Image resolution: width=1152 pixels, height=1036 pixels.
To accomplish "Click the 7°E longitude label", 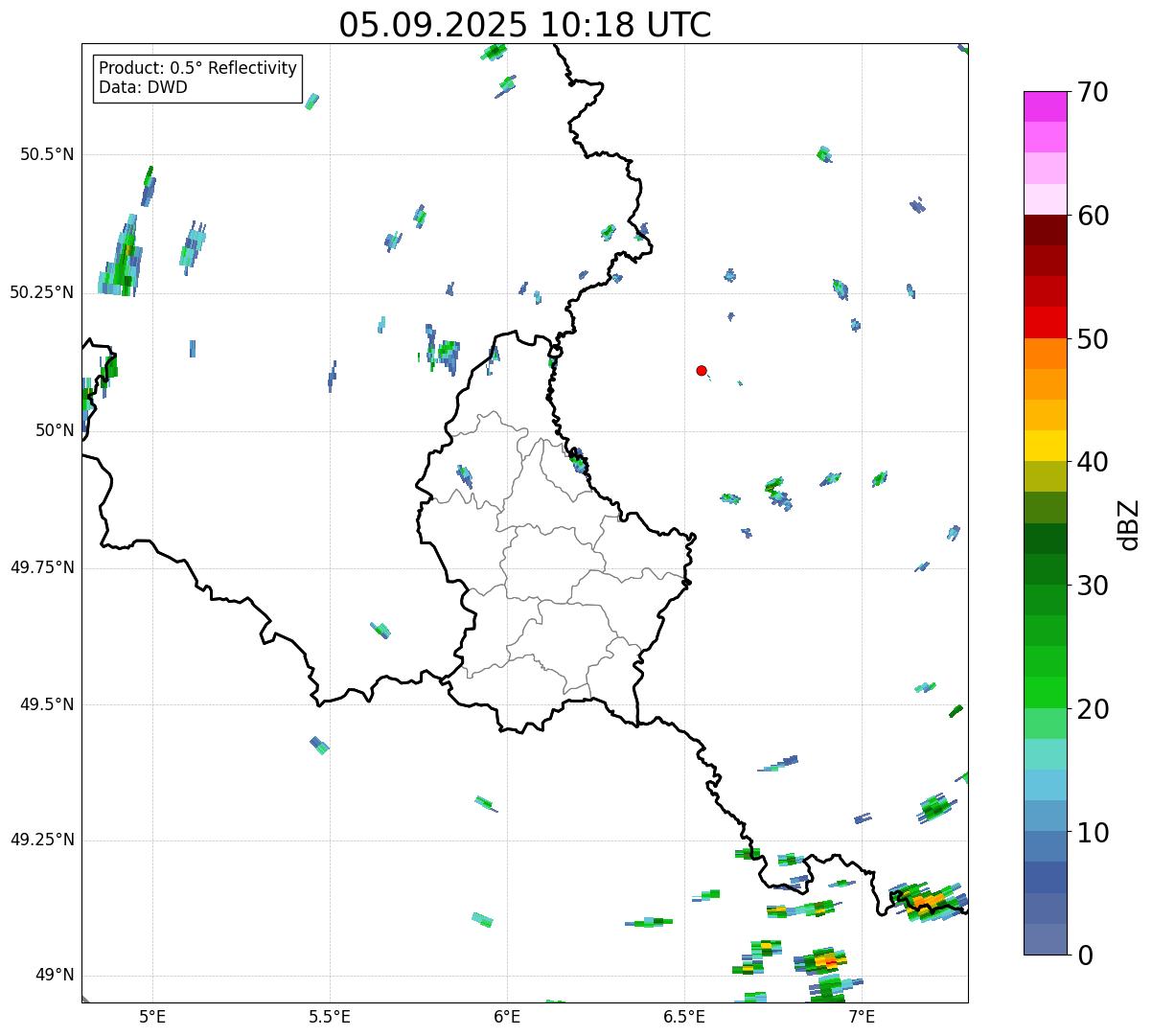I will pyautogui.click(x=862, y=1016).
